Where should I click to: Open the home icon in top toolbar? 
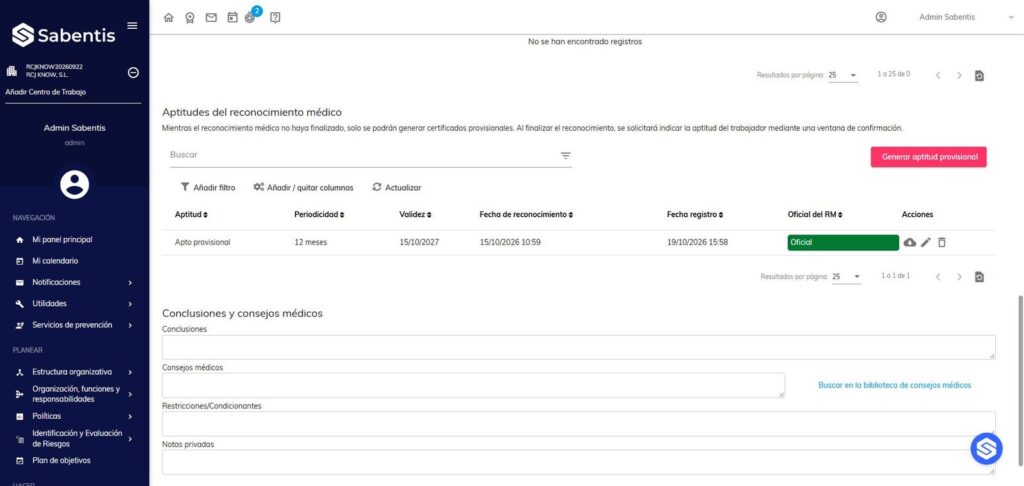pyautogui.click(x=168, y=18)
